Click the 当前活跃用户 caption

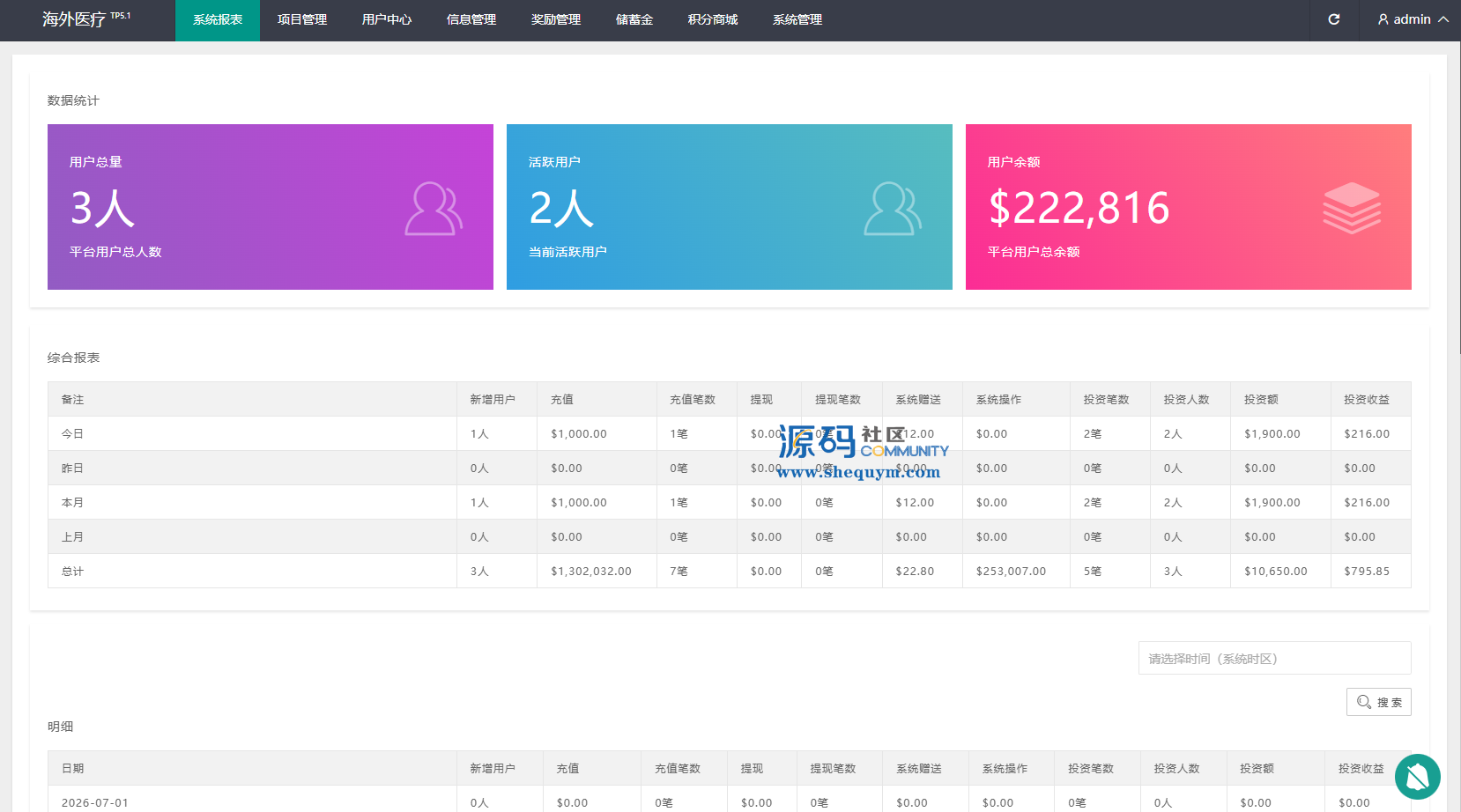tap(567, 252)
